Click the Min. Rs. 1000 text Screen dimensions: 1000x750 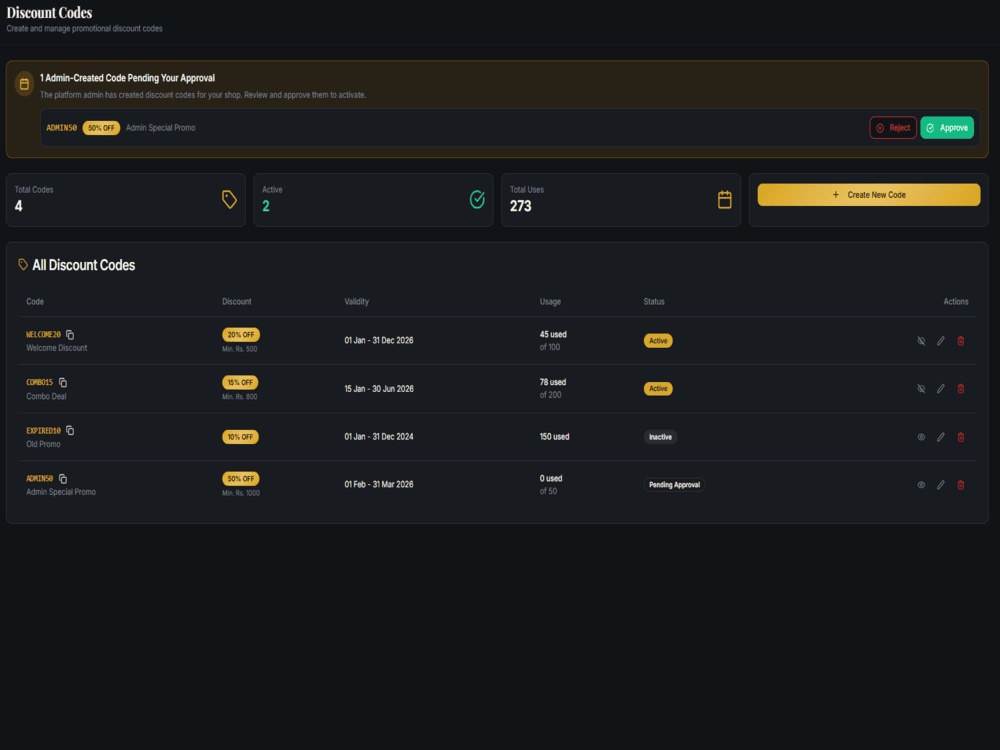[x=240, y=493]
